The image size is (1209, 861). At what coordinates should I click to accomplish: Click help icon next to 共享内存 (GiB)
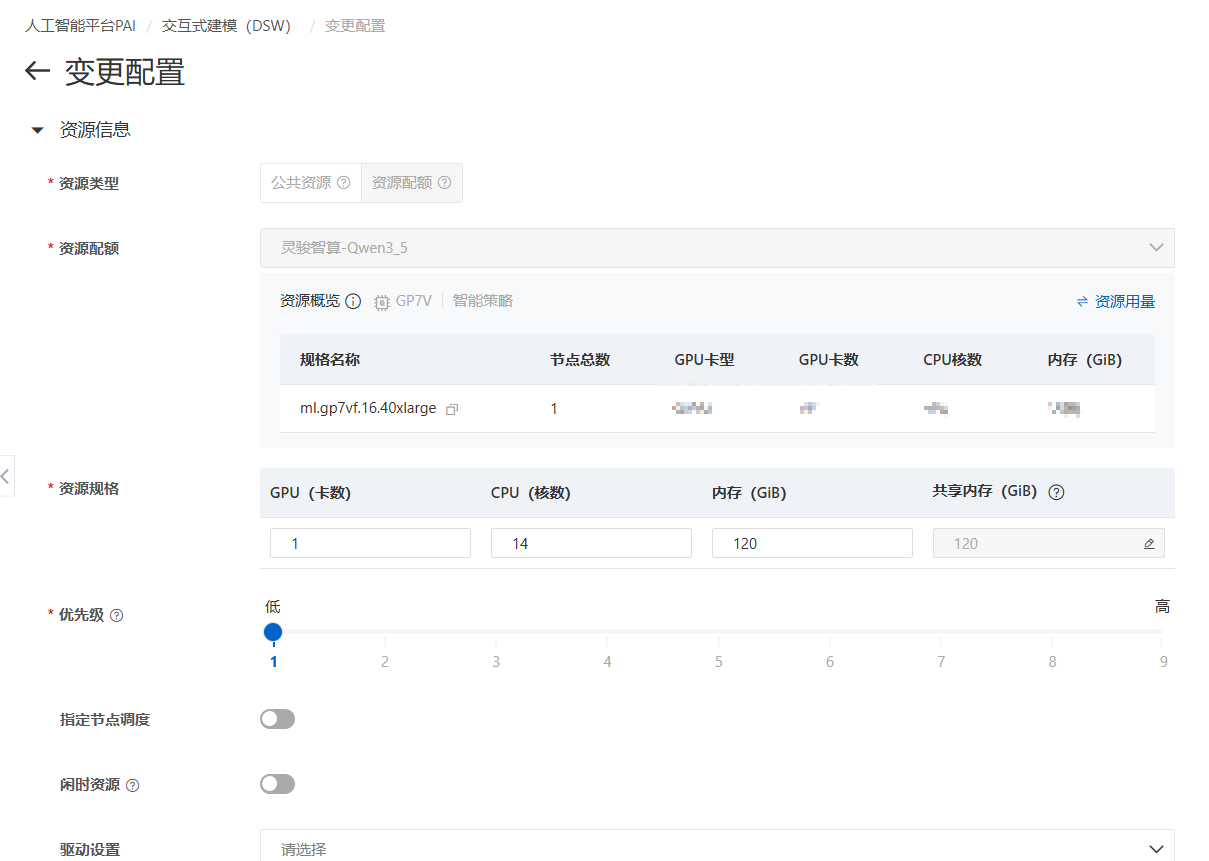(1056, 492)
